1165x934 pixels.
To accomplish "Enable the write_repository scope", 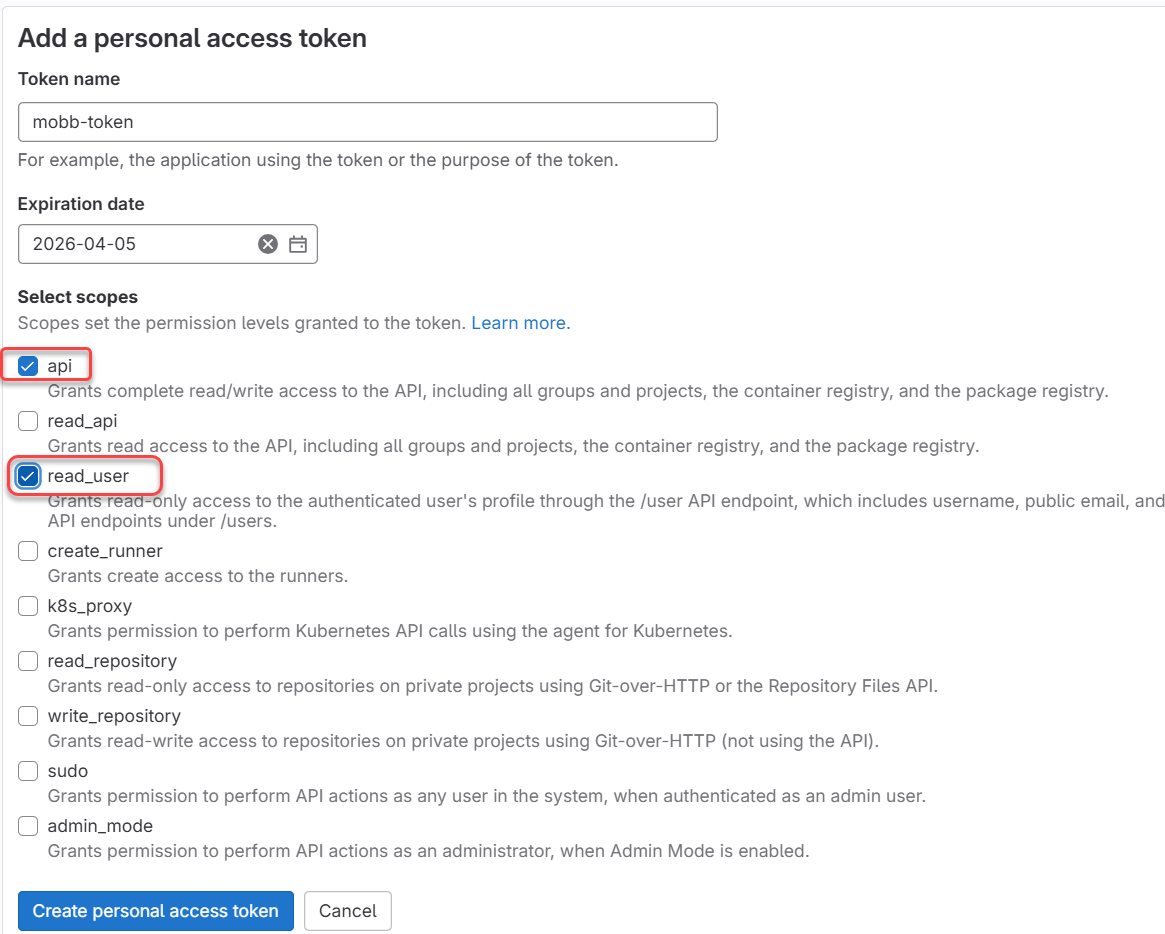I will tap(27, 715).
